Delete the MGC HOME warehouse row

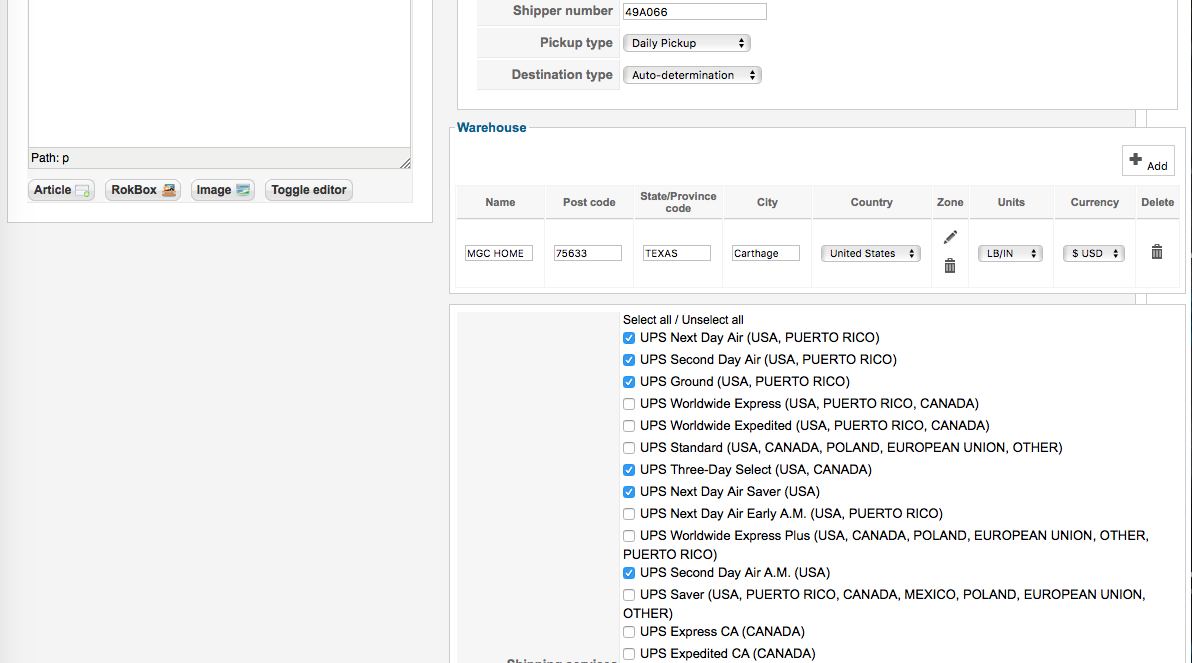[x=1156, y=252]
